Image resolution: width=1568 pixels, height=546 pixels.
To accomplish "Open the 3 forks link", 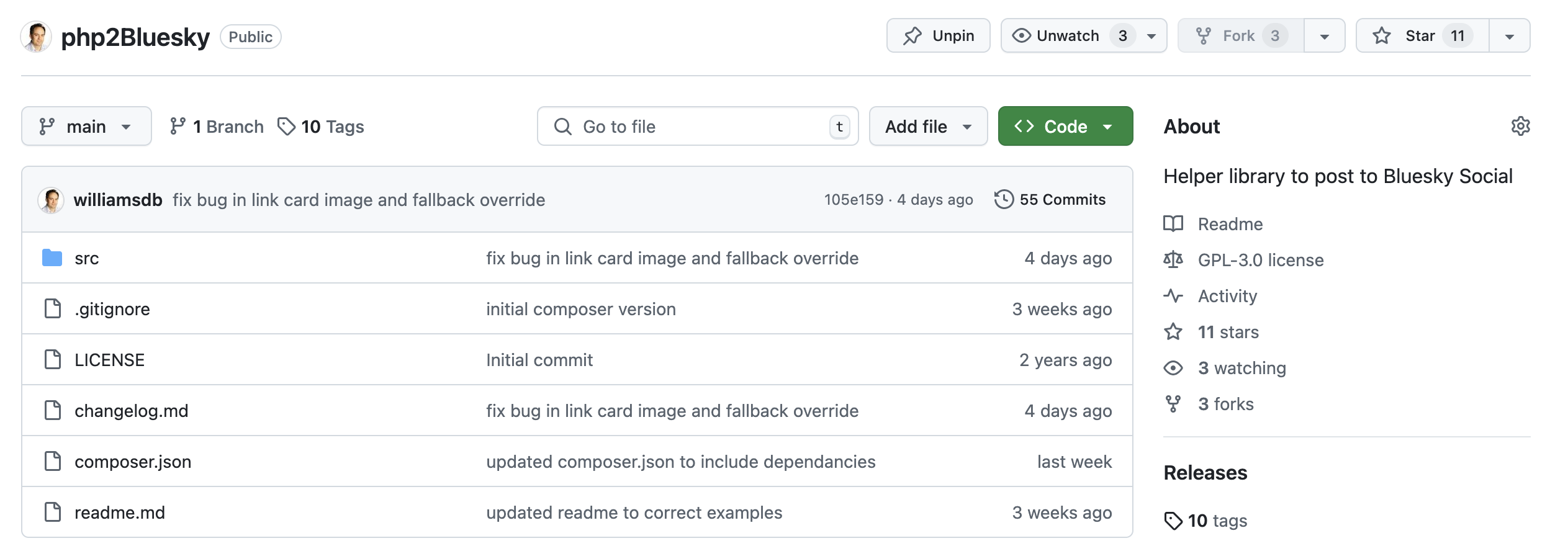I will [1226, 404].
